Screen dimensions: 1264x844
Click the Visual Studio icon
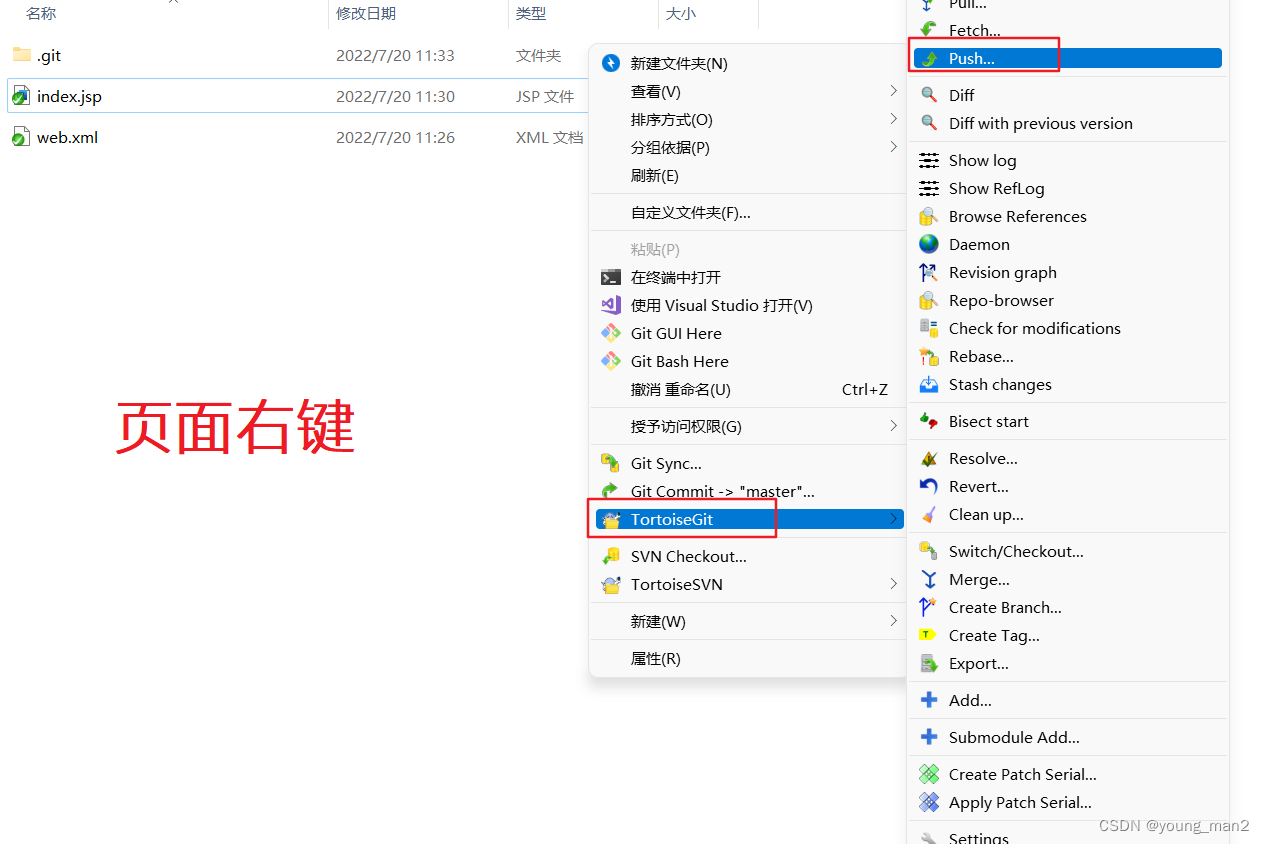(611, 305)
